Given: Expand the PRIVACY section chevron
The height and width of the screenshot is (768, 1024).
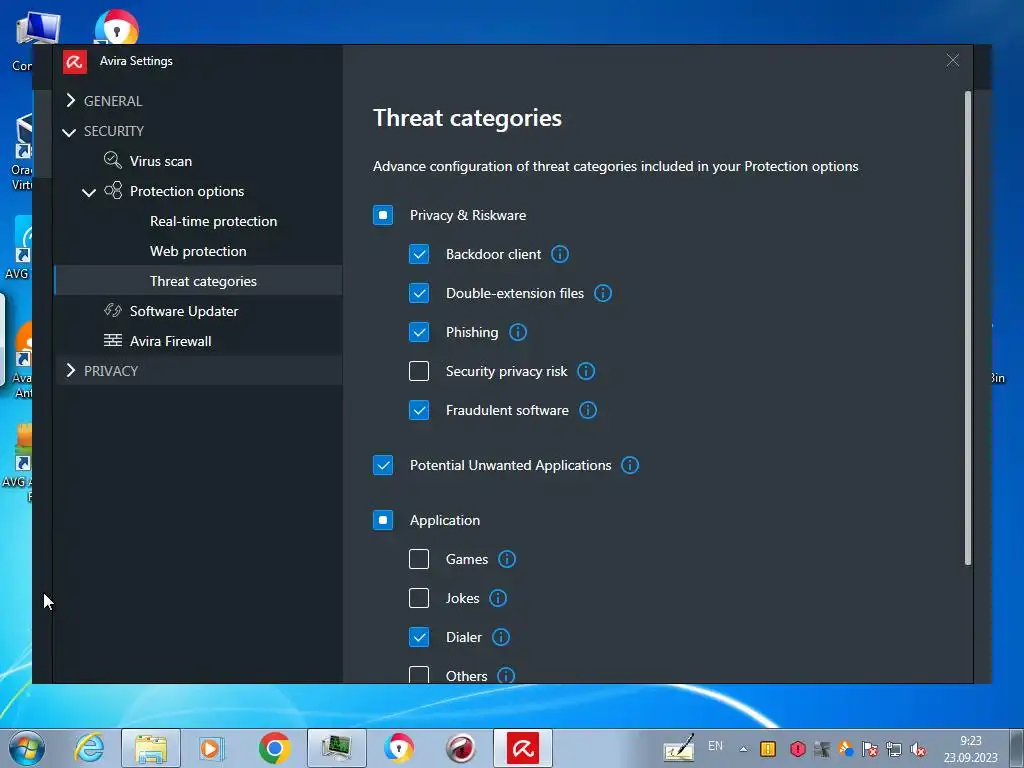Looking at the screenshot, I should point(71,370).
